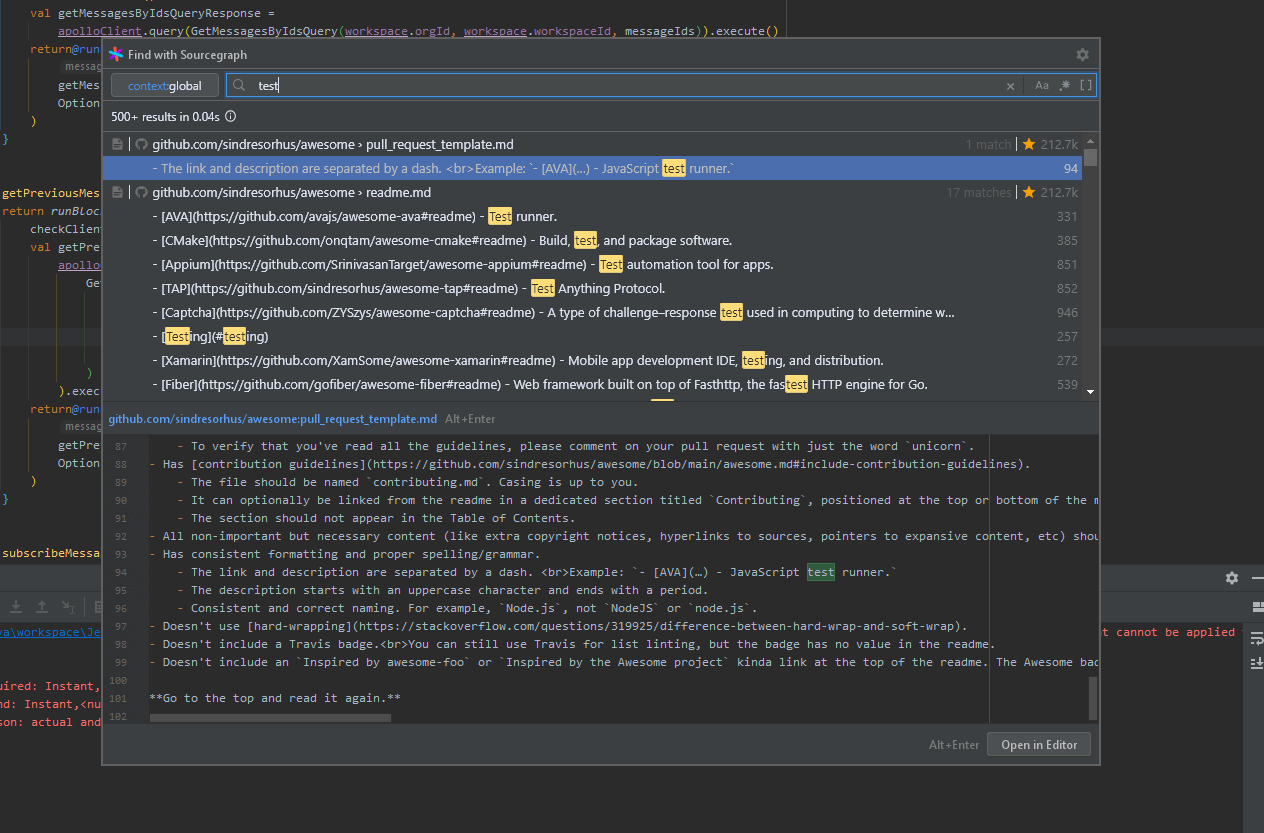The height and width of the screenshot is (833, 1264).
Task: Select the pull_request_template.md file header row
Action: coord(593,144)
